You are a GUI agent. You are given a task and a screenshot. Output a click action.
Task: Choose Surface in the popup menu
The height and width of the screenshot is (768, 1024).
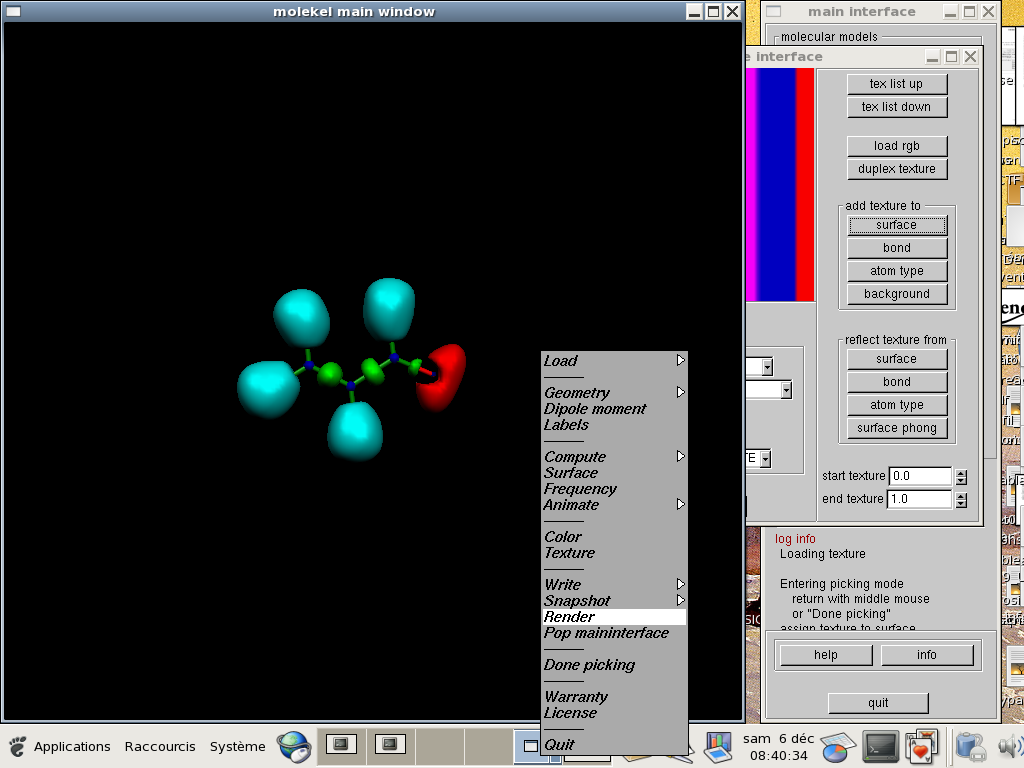click(614, 473)
